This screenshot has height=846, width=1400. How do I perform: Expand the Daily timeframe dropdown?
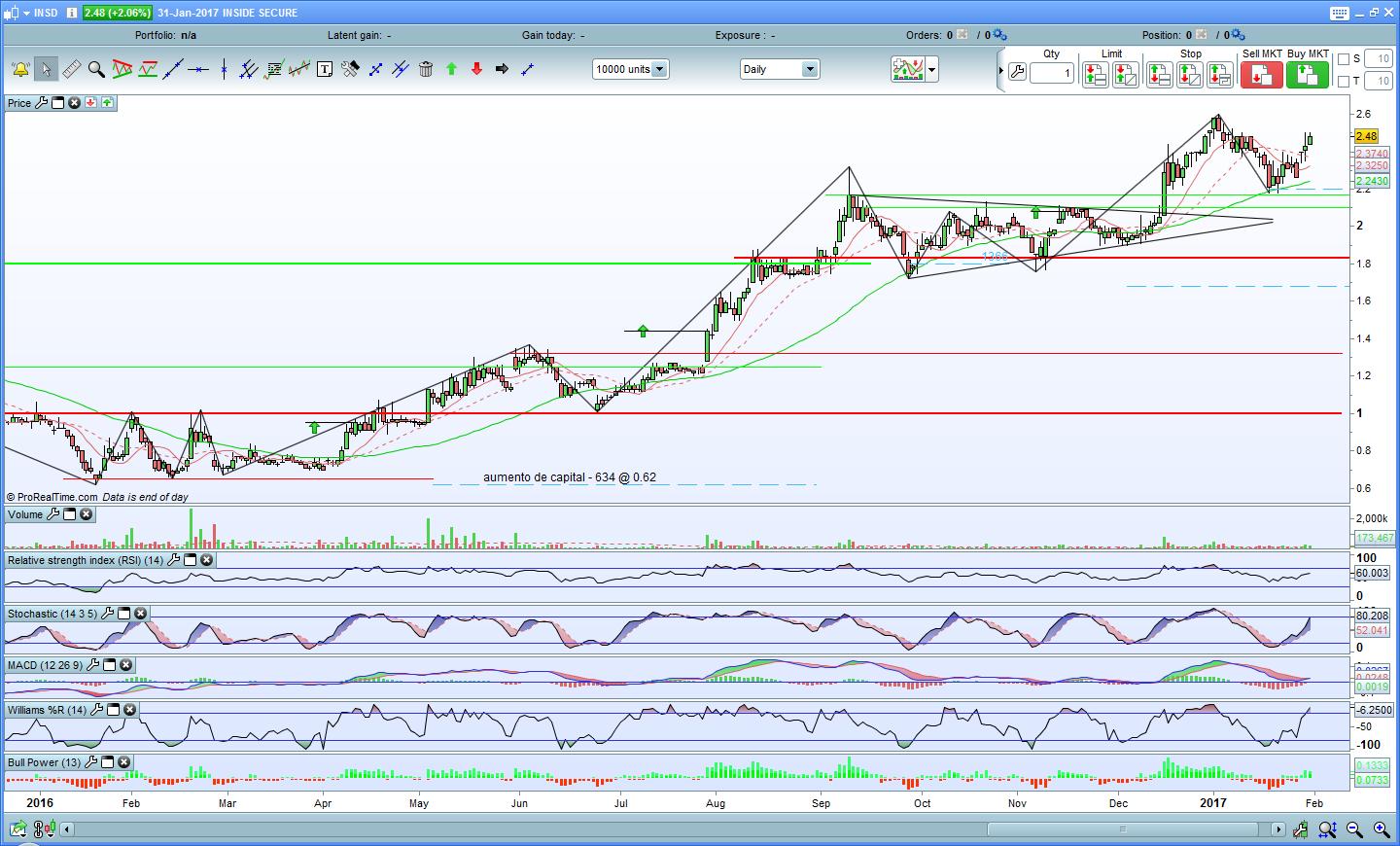pyautogui.click(x=809, y=69)
